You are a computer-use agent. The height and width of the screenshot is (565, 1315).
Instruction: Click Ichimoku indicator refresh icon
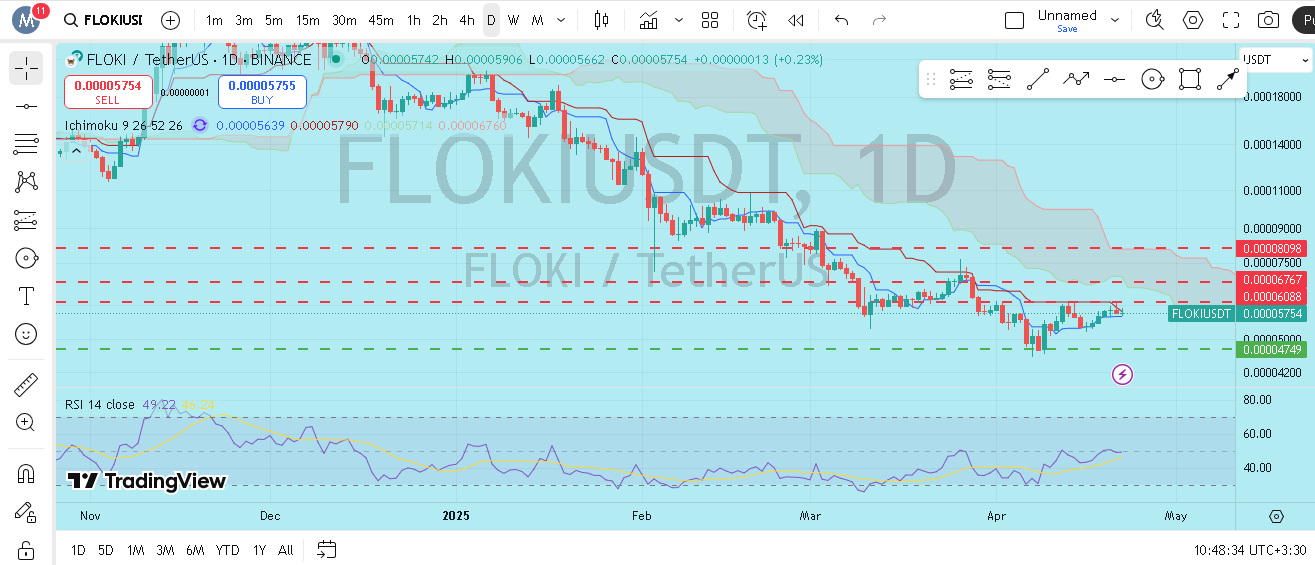[200, 125]
